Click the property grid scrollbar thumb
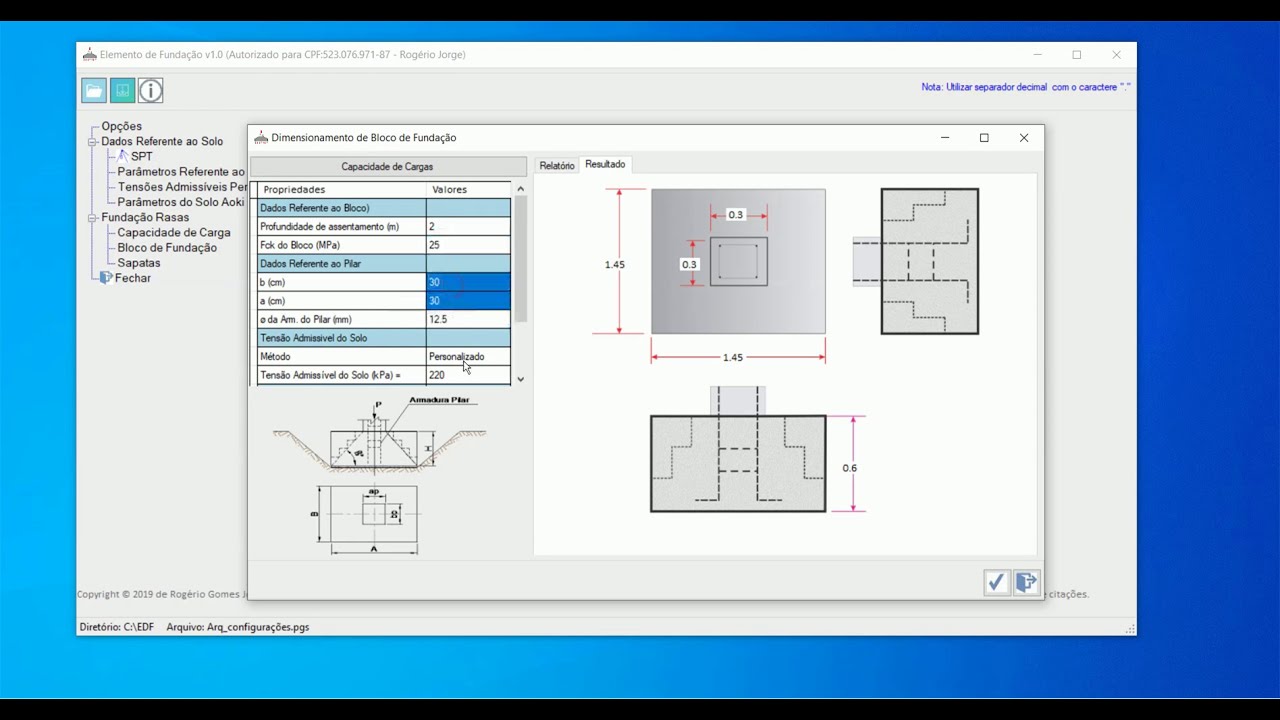This screenshot has height=720, width=1280. (520, 259)
